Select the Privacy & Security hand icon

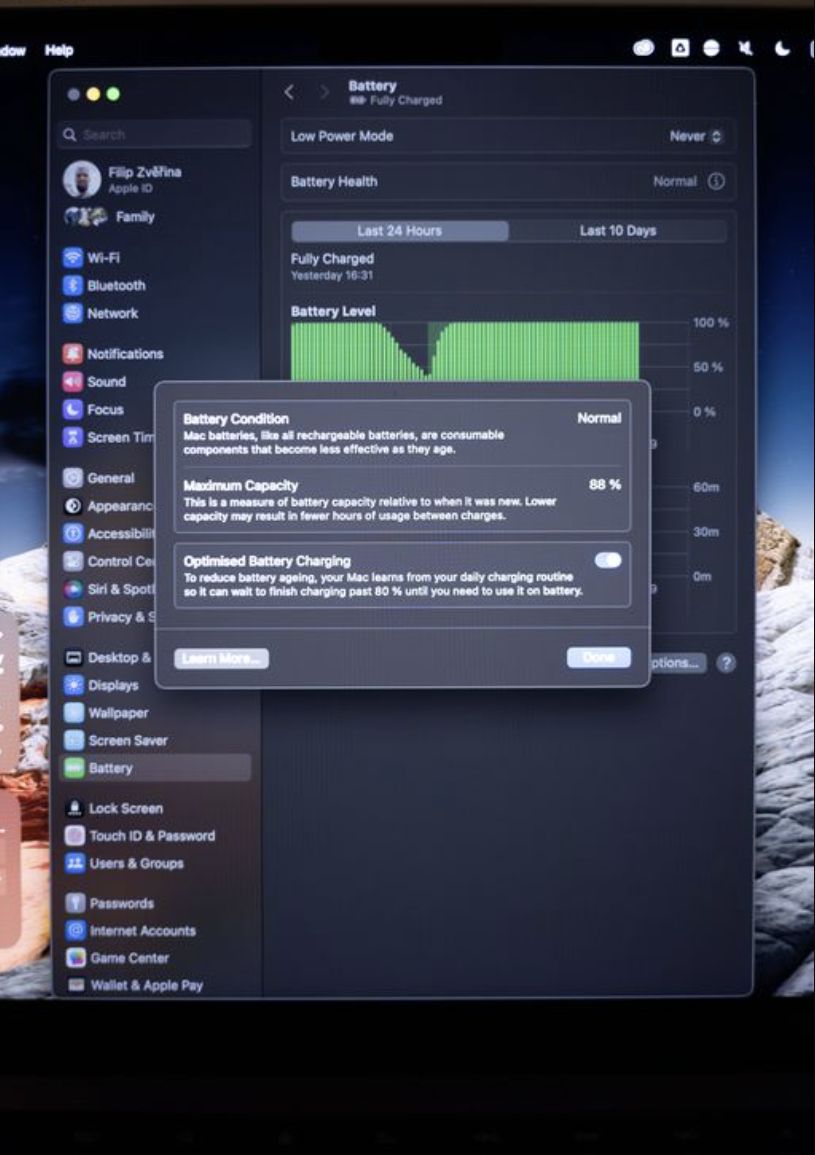pos(72,617)
